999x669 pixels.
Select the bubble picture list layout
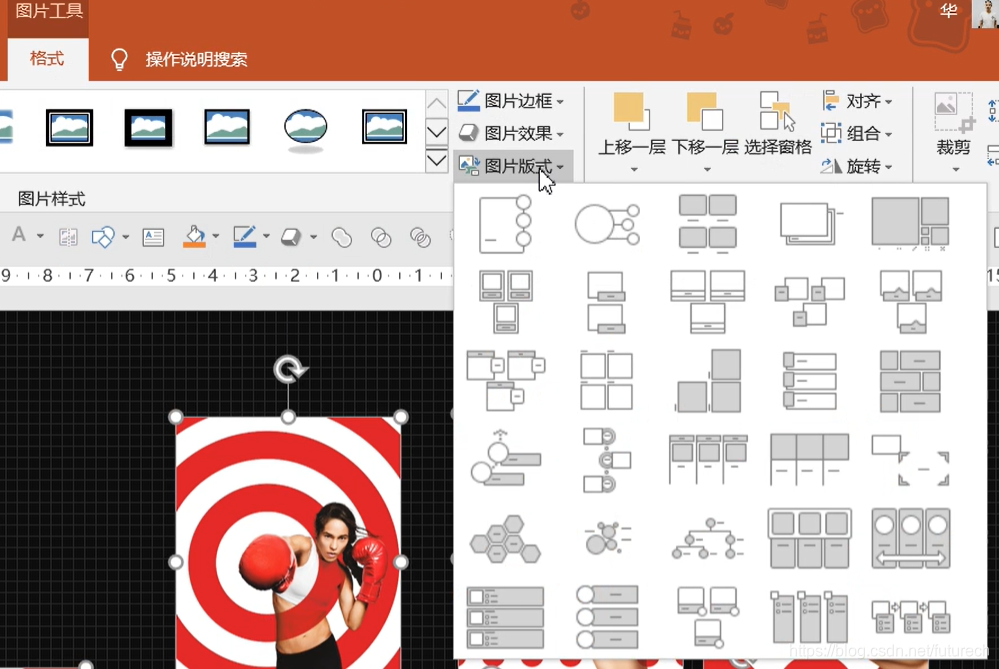(x=607, y=539)
